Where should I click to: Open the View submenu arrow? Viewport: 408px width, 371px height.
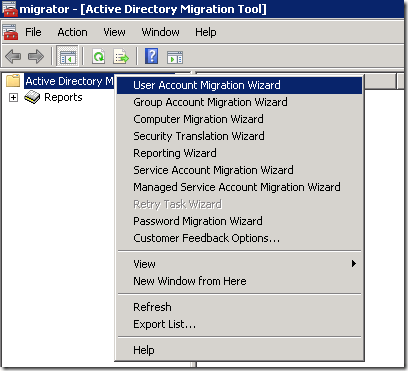coord(354,264)
